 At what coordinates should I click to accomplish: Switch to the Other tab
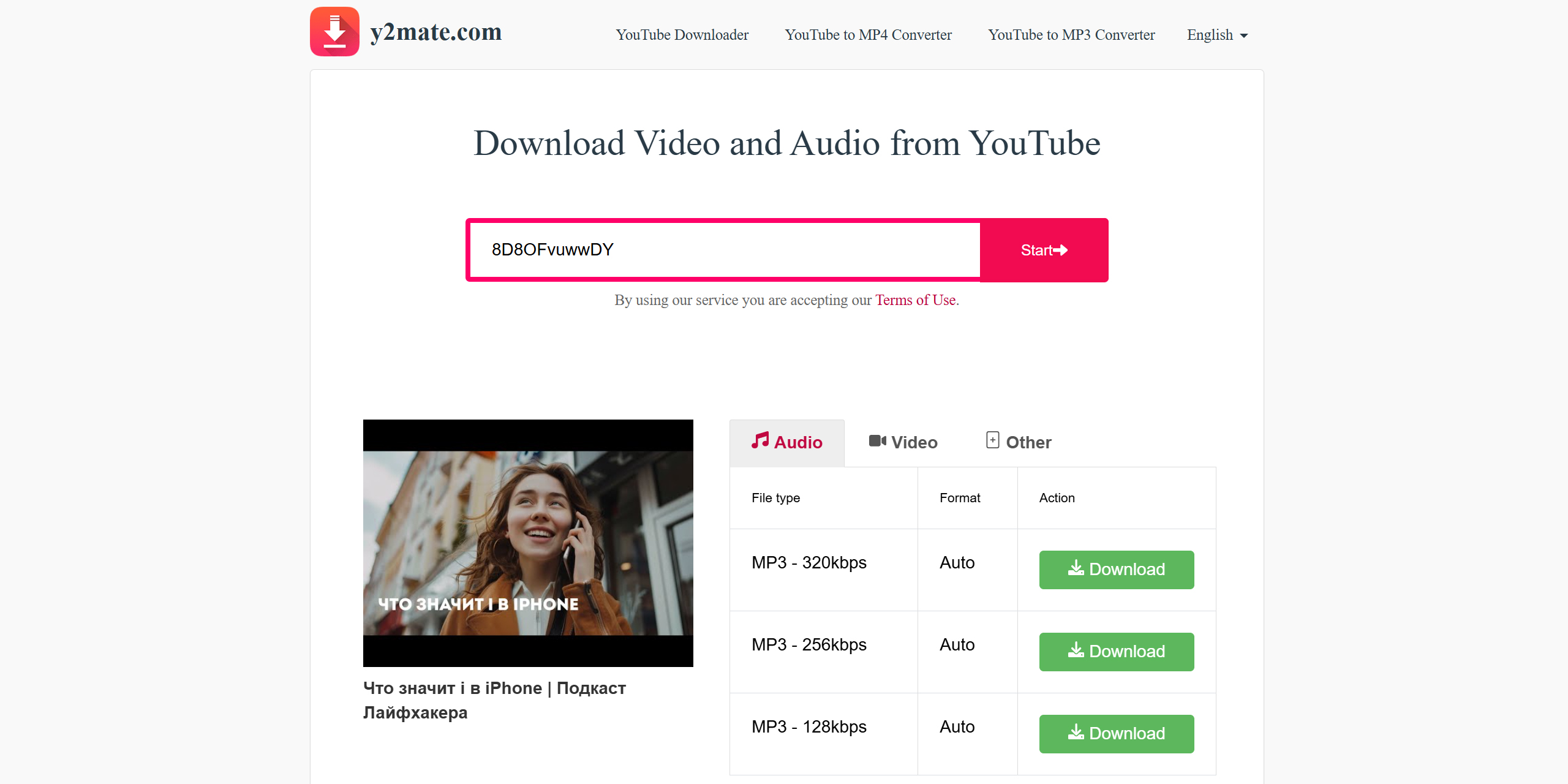pos(1019,442)
